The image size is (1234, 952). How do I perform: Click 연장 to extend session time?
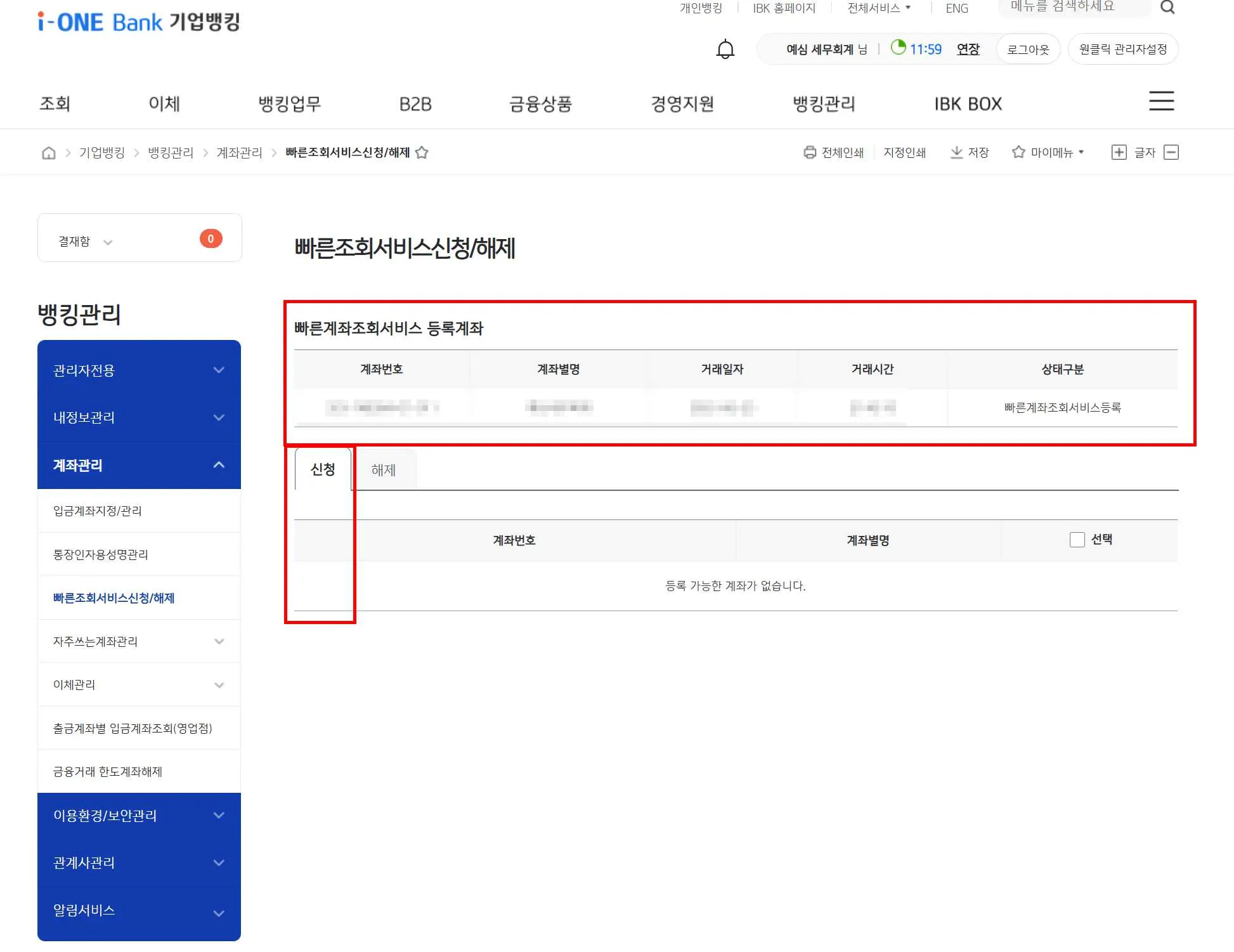coord(968,49)
